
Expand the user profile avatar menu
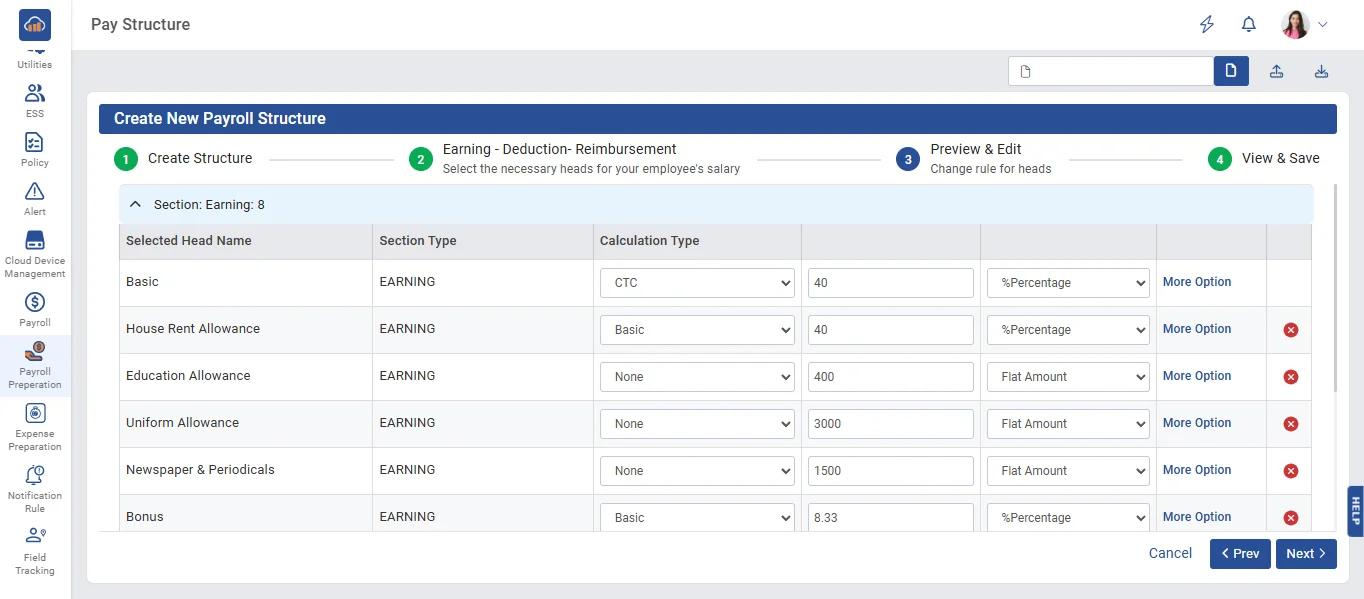click(x=1305, y=25)
